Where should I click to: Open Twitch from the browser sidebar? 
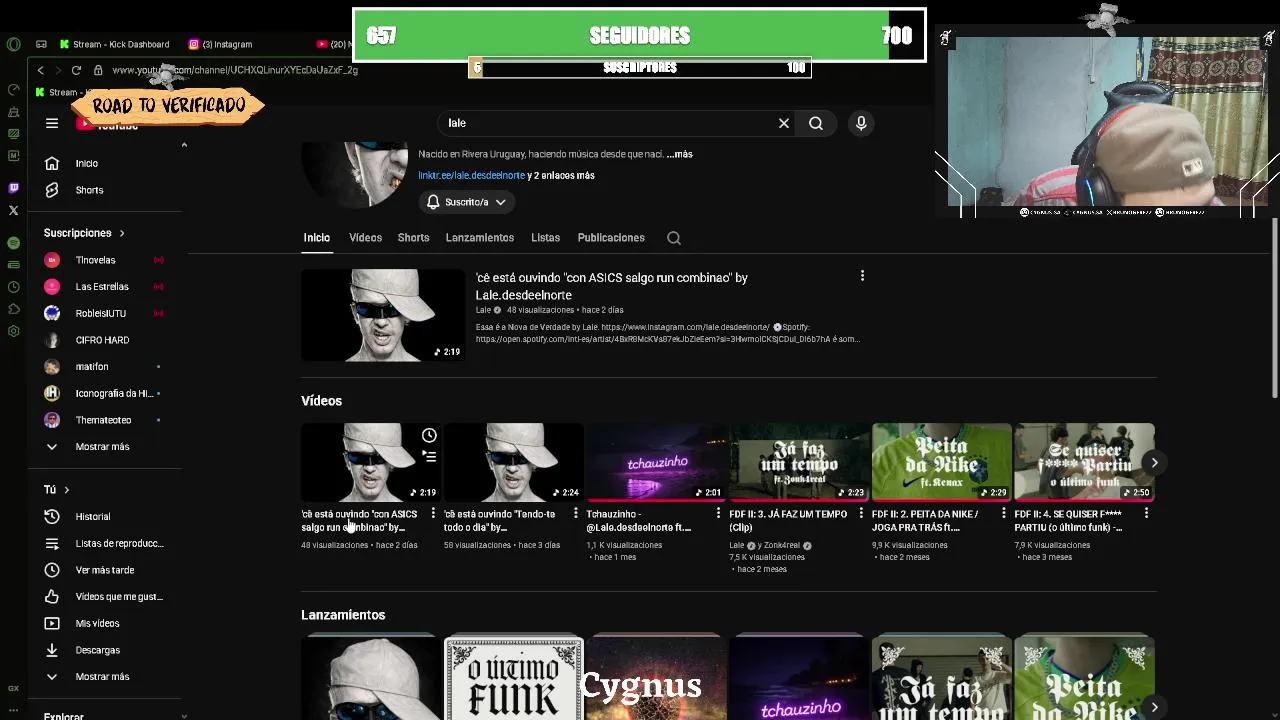13,188
